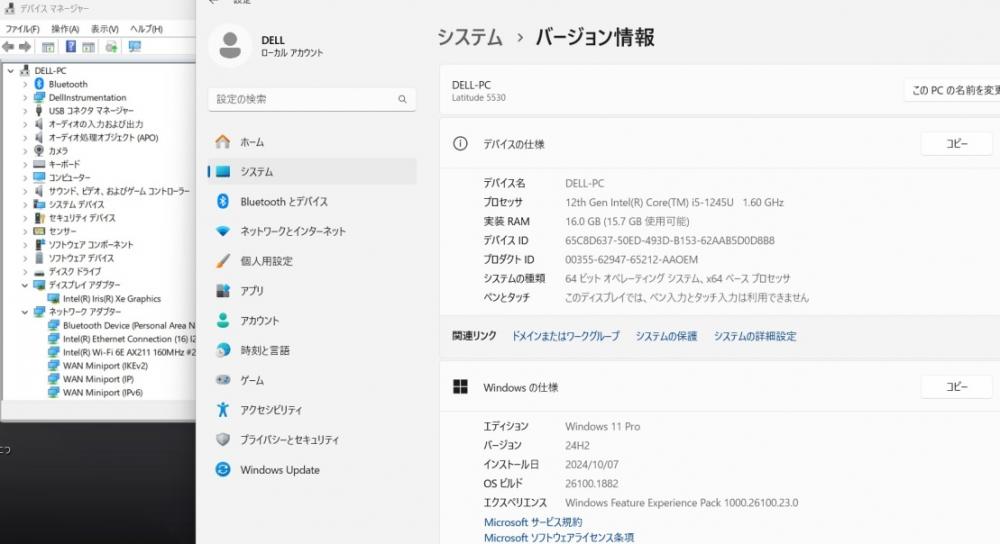Open ネットワークとインターネット settings
Screen dimensions: 1000x544
tap(312, 232)
